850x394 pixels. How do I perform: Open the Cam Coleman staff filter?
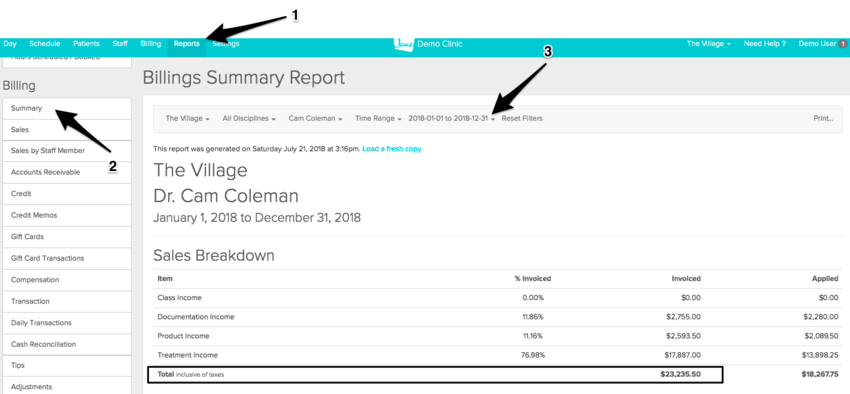(x=315, y=118)
